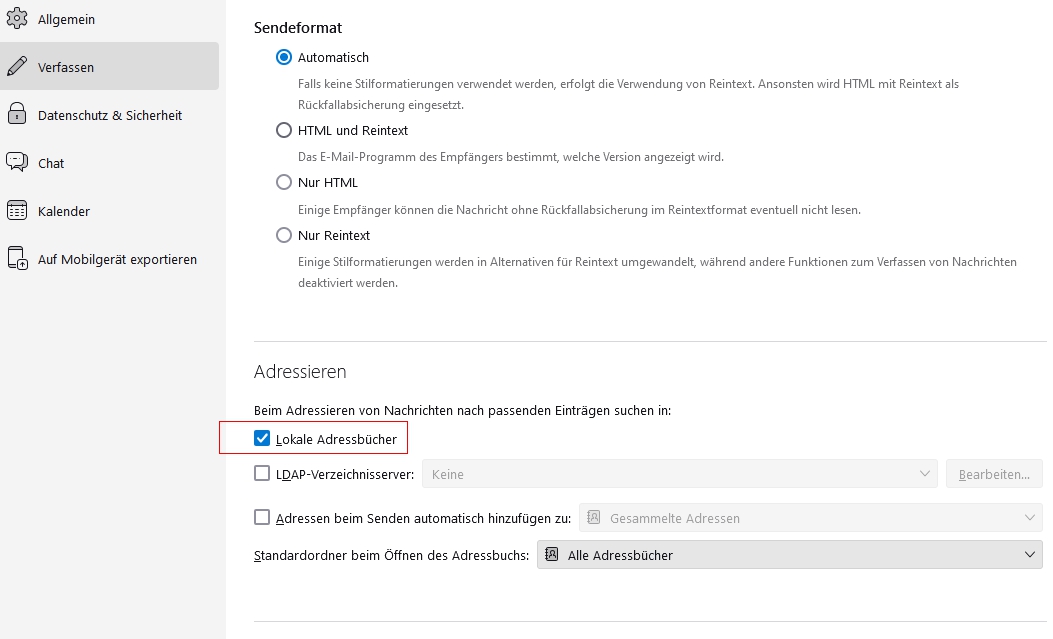This screenshot has width=1053, height=639.
Task: Click the mobile export device icon
Action: point(17,259)
